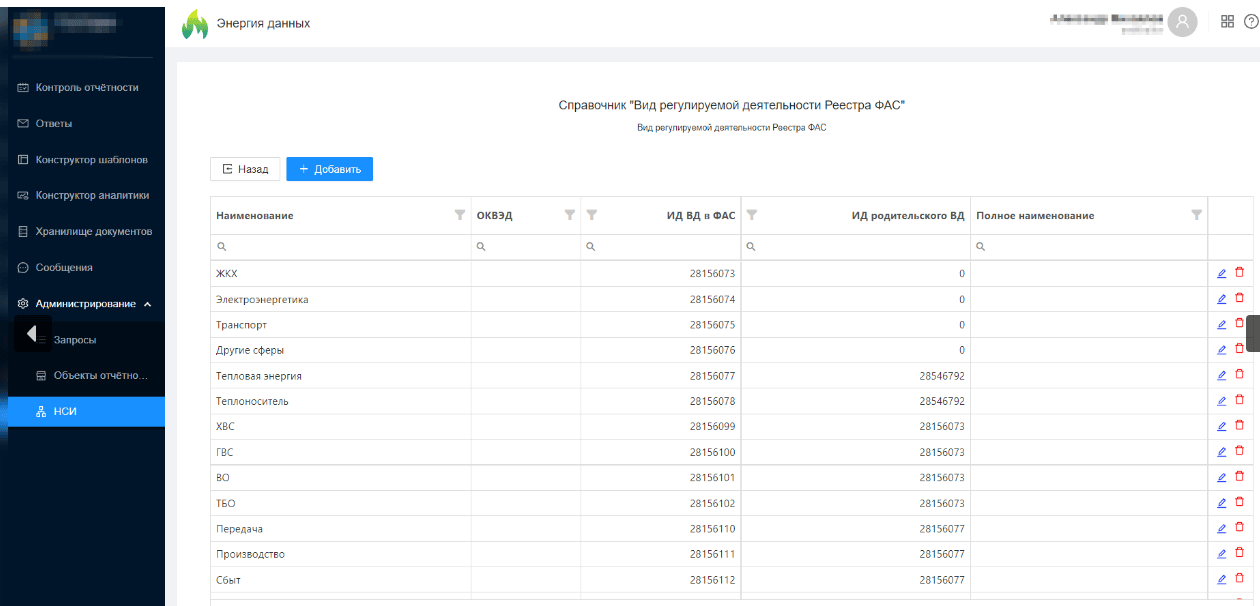
Task: Click trash icon for the ХВС row
Action: pyautogui.click(x=1240, y=426)
